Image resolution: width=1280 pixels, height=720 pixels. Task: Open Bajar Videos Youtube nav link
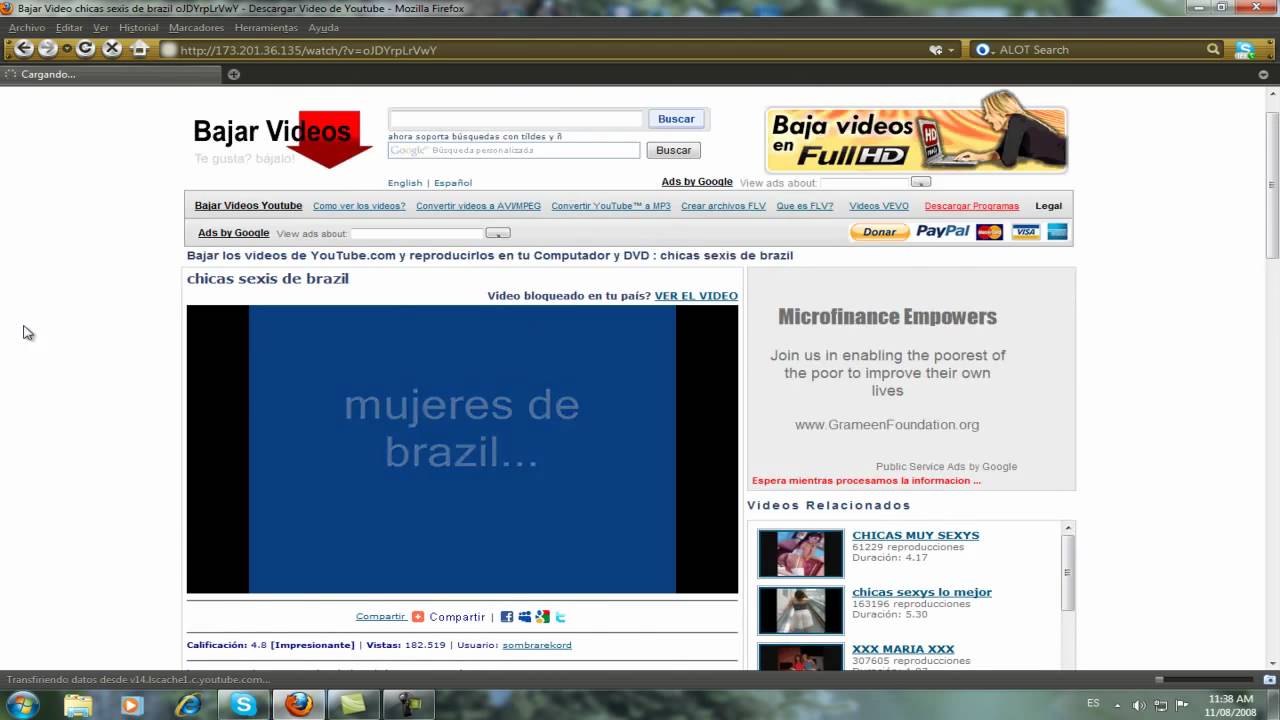point(248,206)
